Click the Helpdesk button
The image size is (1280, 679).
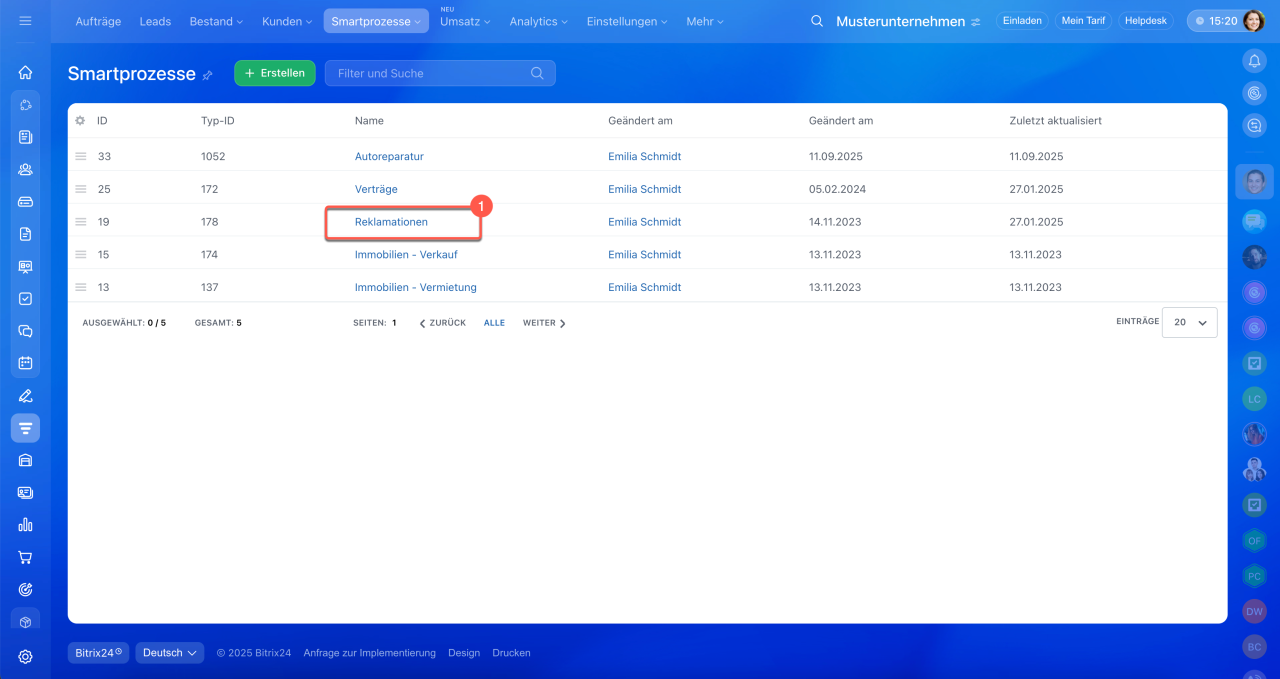pyautogui.click(x=1145, y=21)
